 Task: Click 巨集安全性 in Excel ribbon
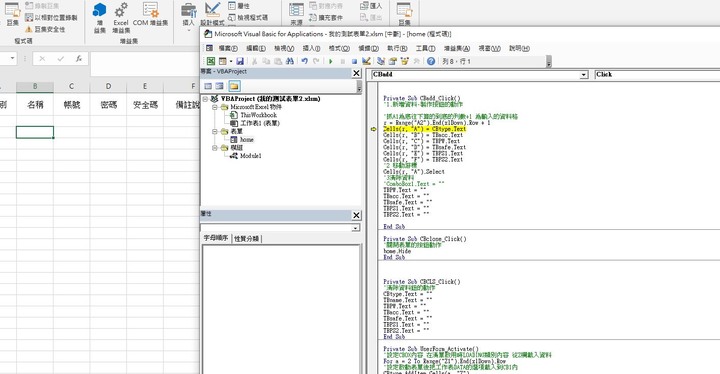[x=45, y=29]
